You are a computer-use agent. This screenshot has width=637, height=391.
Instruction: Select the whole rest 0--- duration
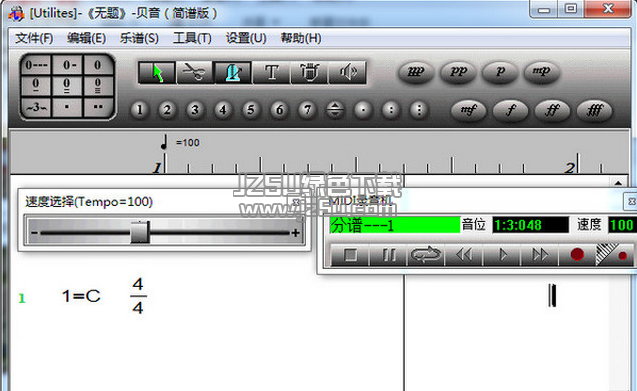point(36,65)
